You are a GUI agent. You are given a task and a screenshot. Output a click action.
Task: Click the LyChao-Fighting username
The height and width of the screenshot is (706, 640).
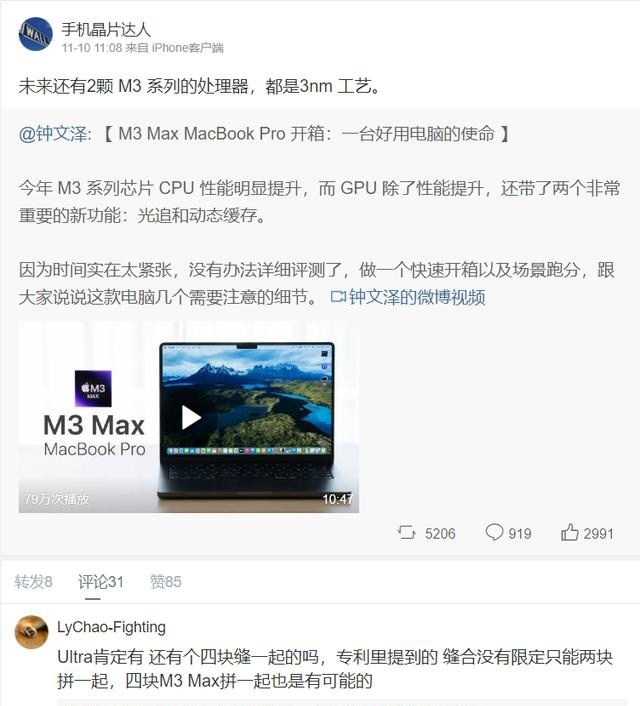coord(111,627)
